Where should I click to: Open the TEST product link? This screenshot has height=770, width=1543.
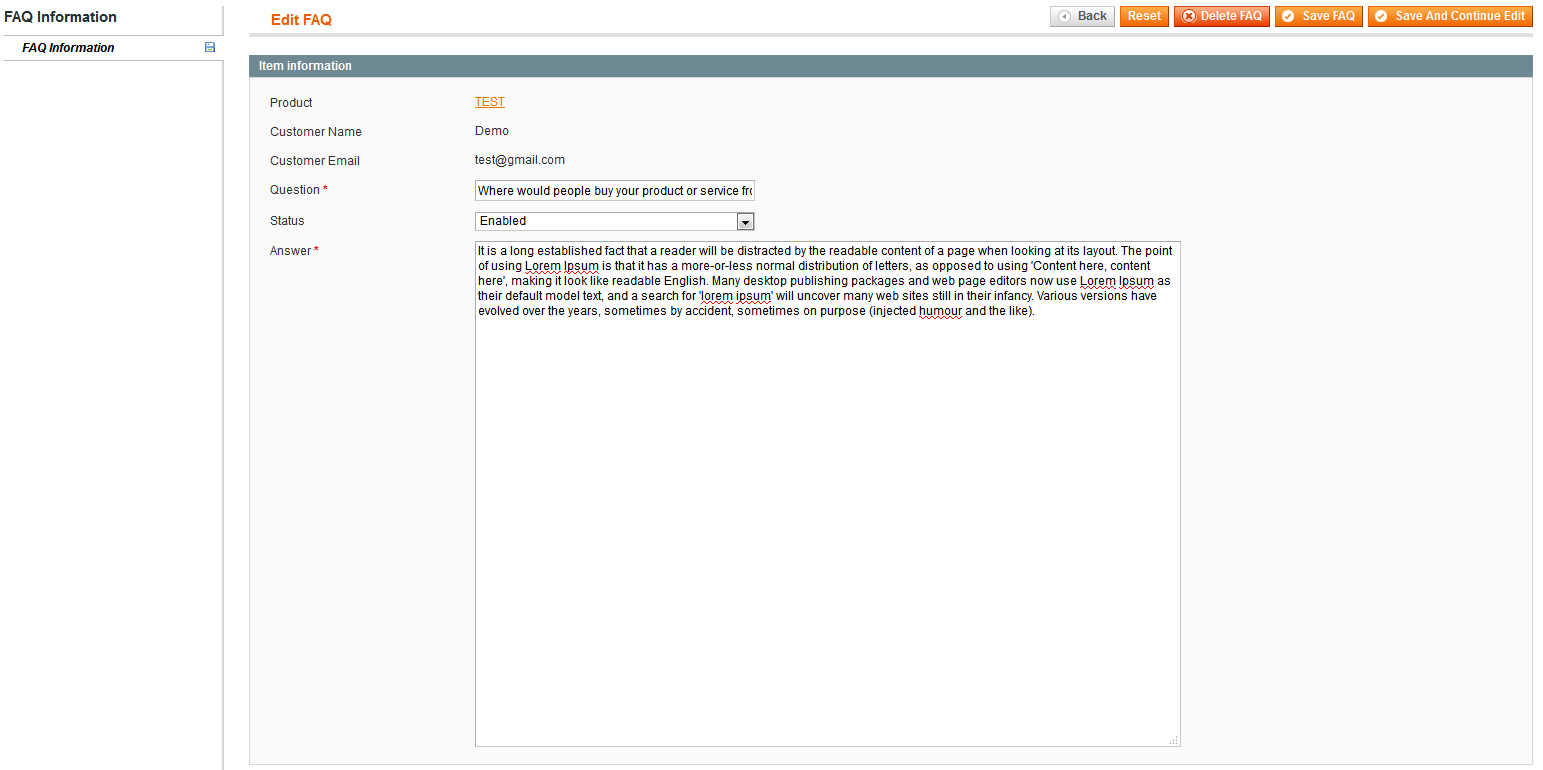(x=489, y=102)
